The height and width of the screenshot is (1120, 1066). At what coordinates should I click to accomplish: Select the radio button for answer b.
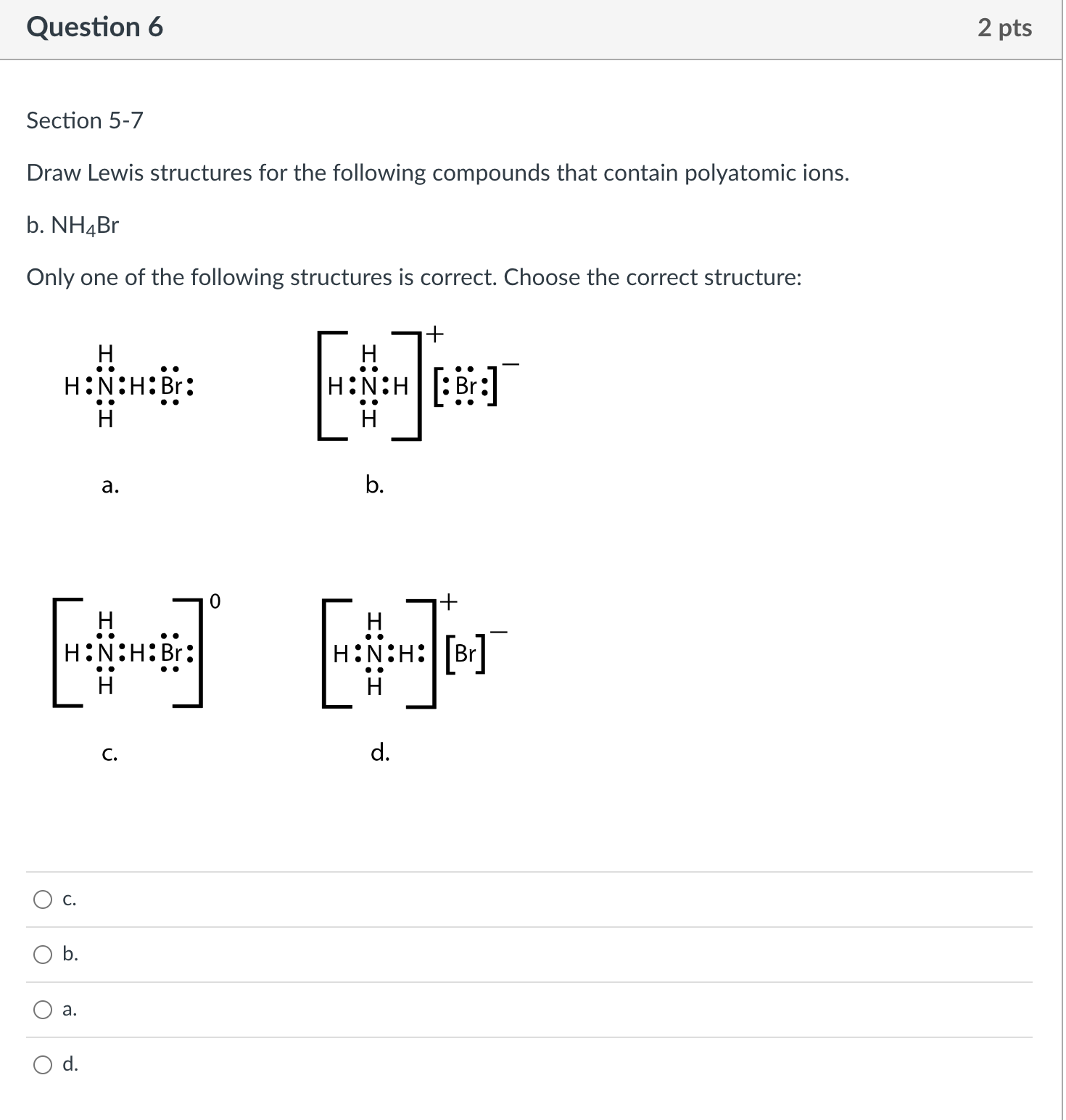41,955
